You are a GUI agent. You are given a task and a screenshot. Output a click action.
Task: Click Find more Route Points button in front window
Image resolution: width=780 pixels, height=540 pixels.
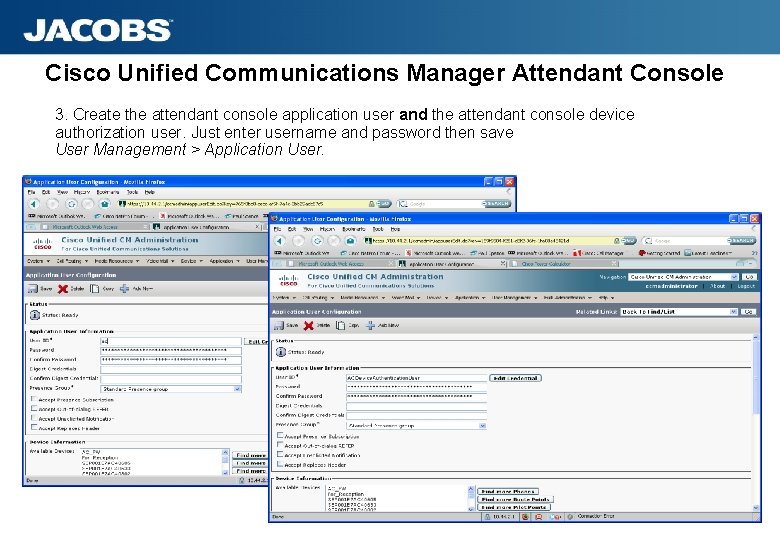(515, 499)
